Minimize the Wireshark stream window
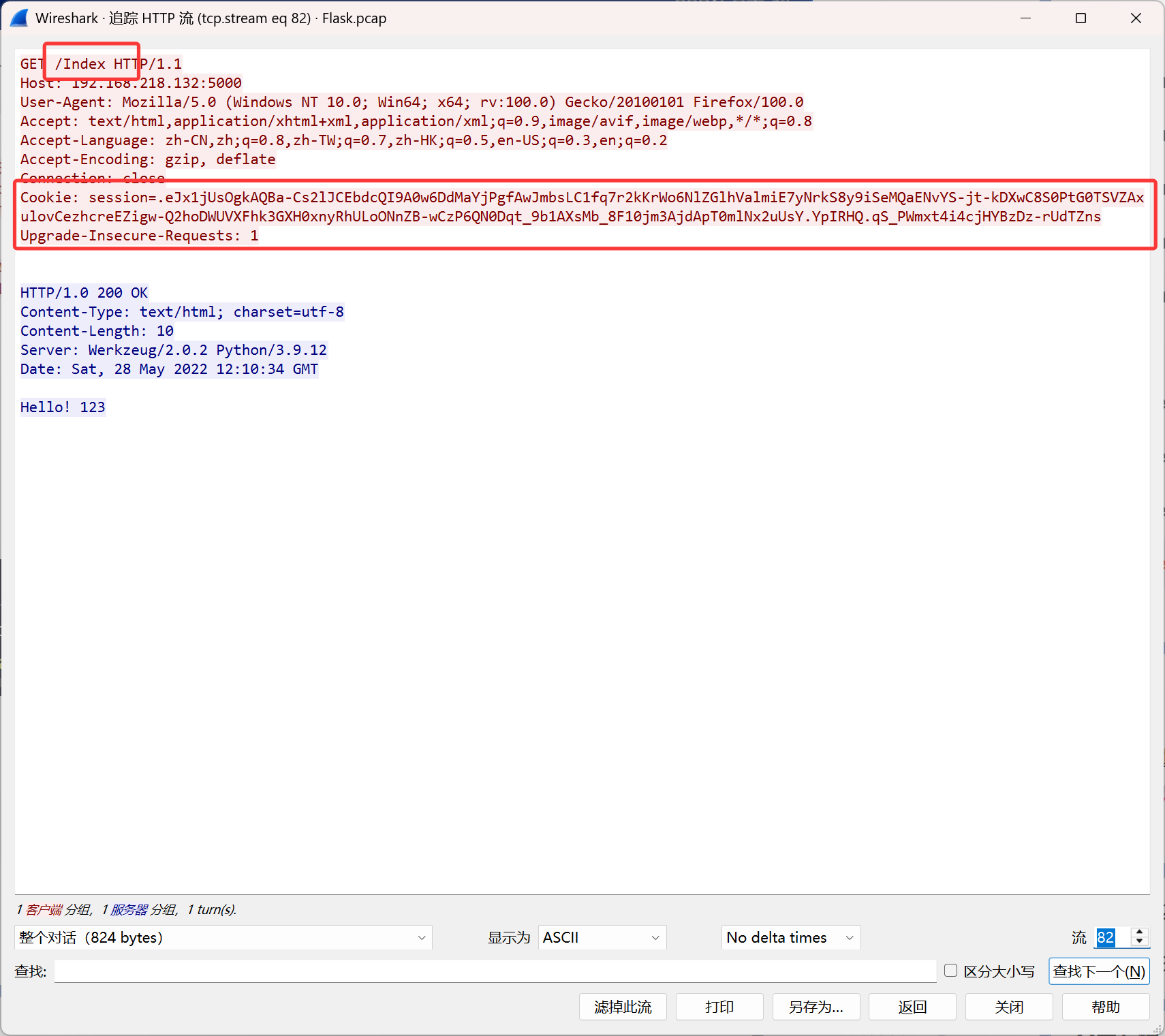 point(1025,18)
